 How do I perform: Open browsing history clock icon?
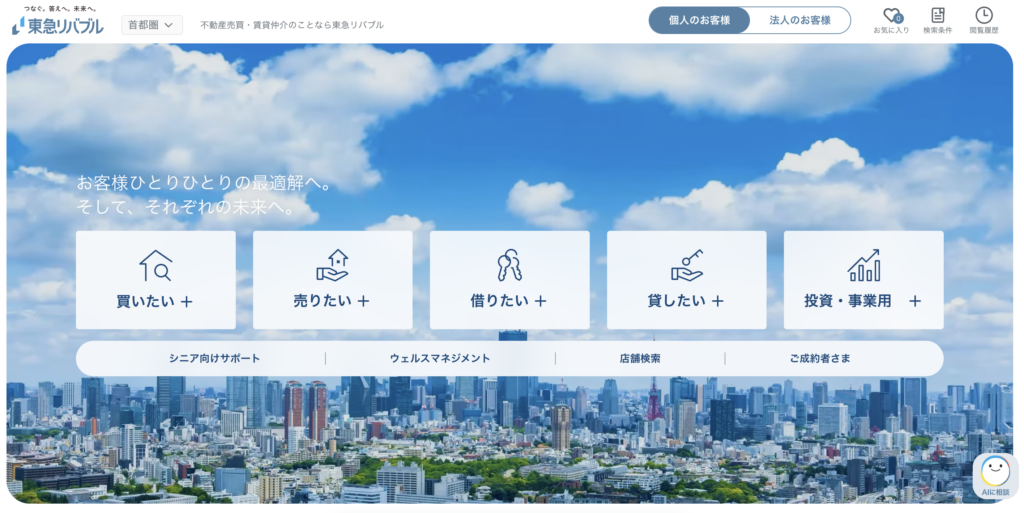(984, 16)
